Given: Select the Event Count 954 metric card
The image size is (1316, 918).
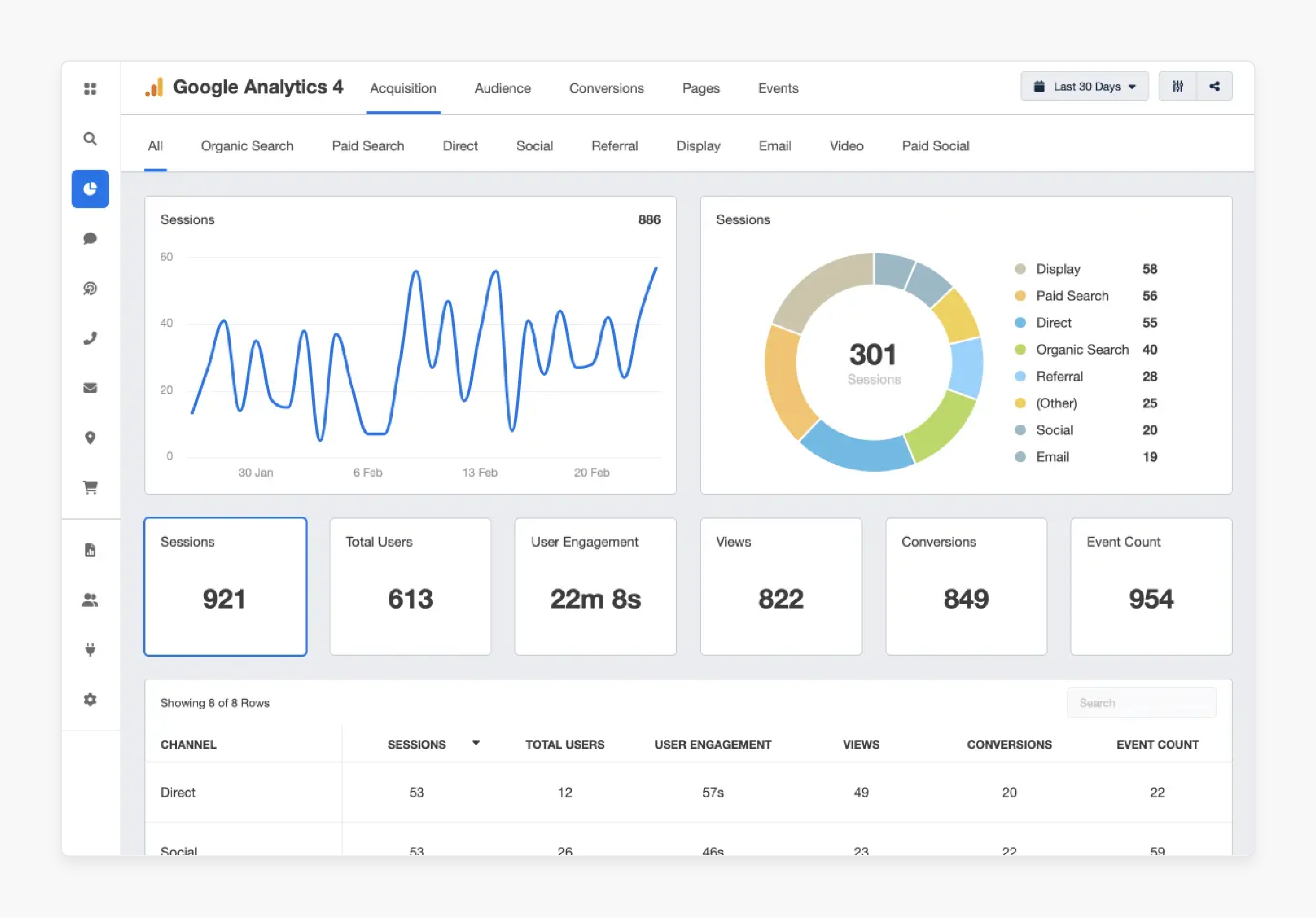Looking at the screenshot, I should (1151, 587).
